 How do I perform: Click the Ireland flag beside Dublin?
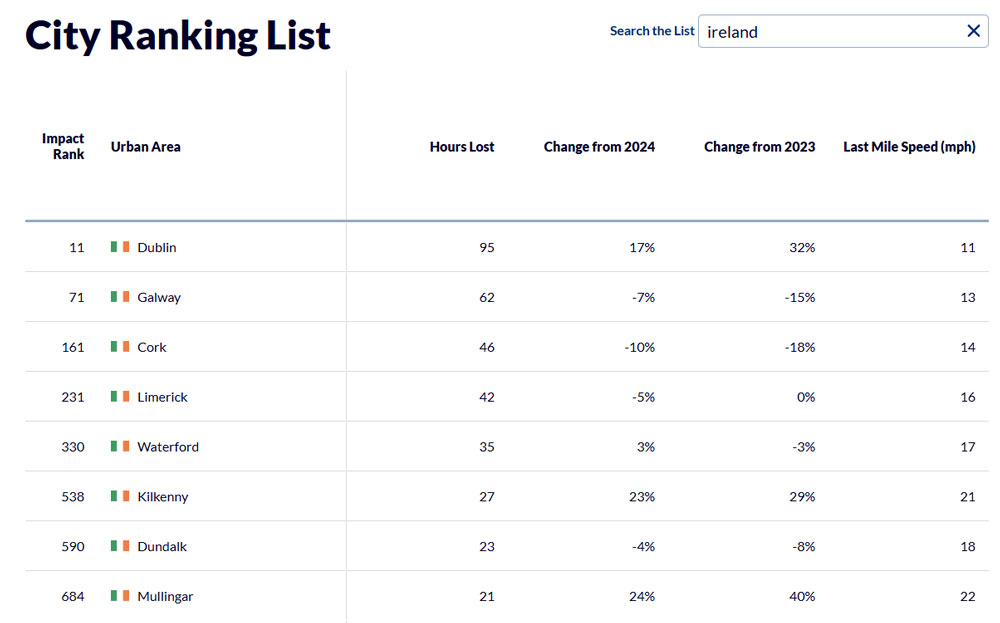tap(120, 247)
